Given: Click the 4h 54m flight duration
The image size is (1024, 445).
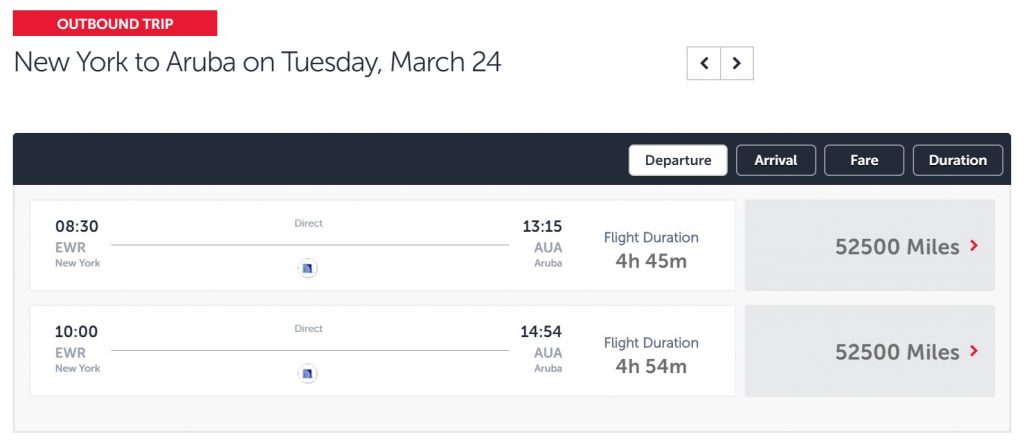Looking at the screenshot, I should click(651, 366).
